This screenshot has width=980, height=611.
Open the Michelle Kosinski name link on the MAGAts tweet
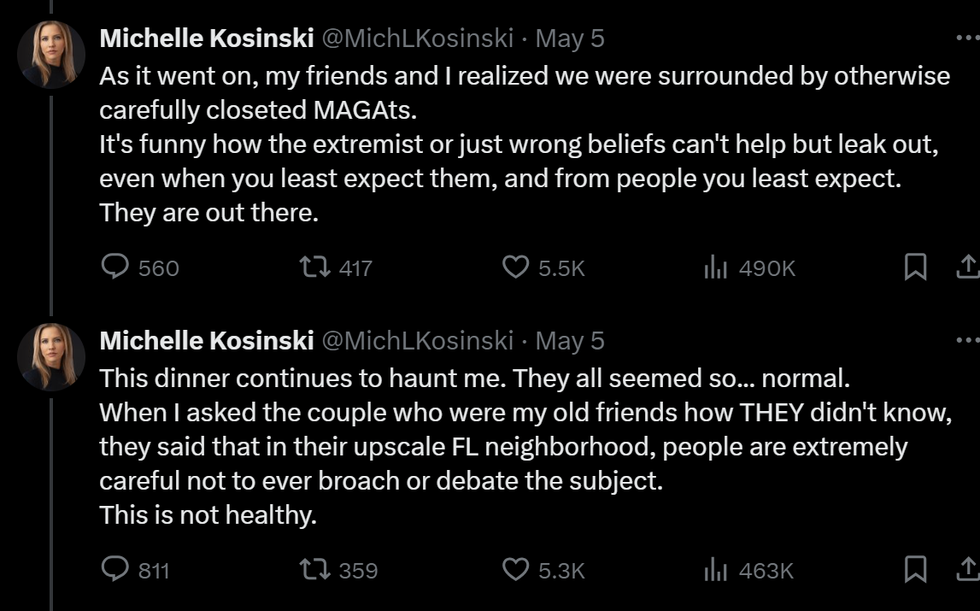point(206,38)
